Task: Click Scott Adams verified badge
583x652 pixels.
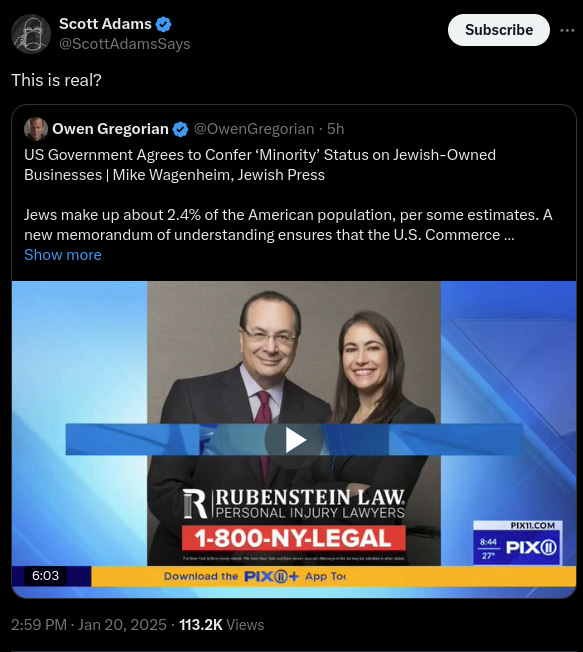Action: click(163, 24)
